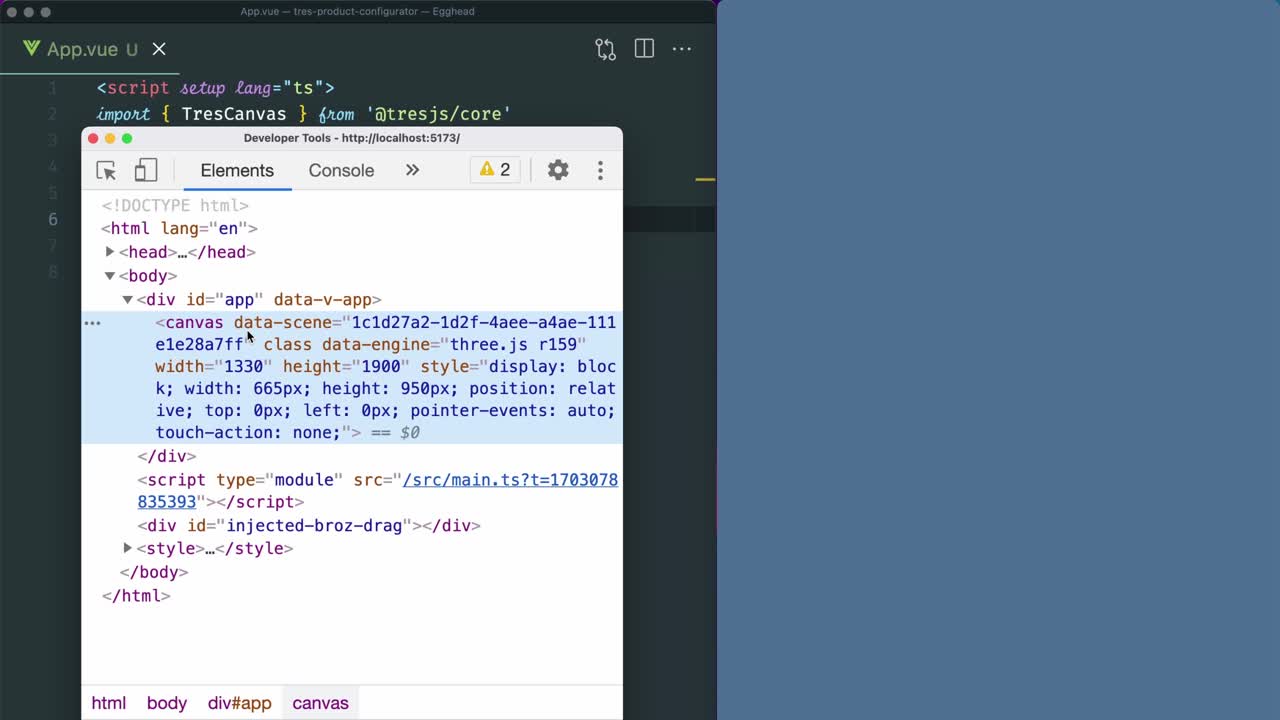Expand the style element node
This screenshot has width=1280, height=720.
pyautogui.click(x=128, y=548)
